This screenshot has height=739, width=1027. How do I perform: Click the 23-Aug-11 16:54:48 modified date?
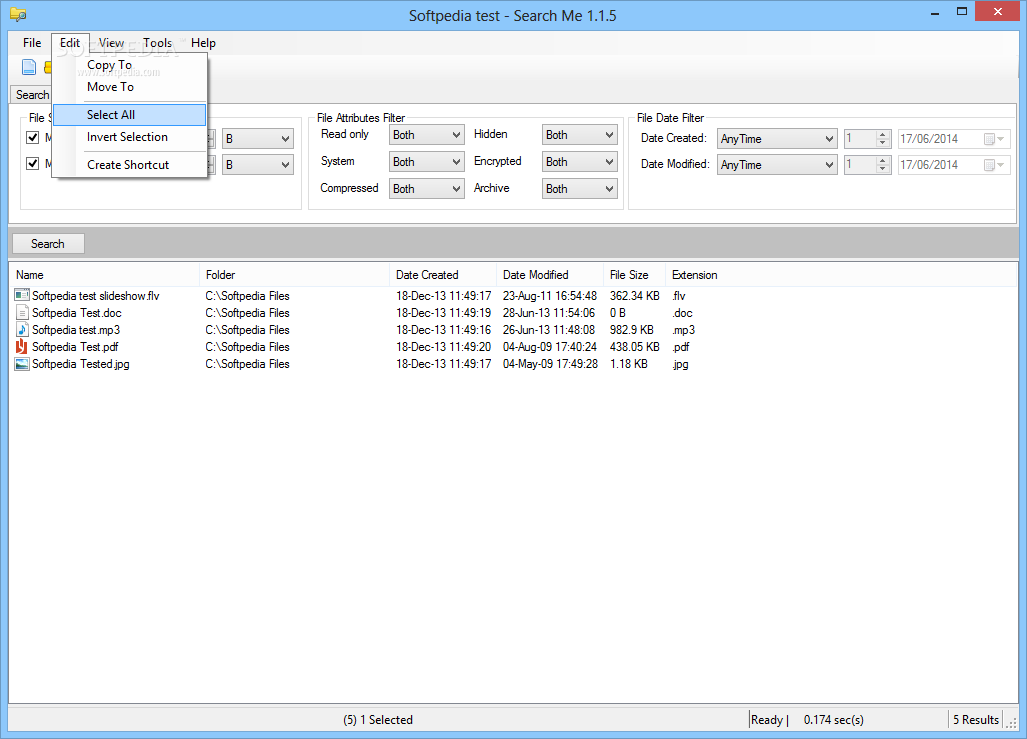550,295
